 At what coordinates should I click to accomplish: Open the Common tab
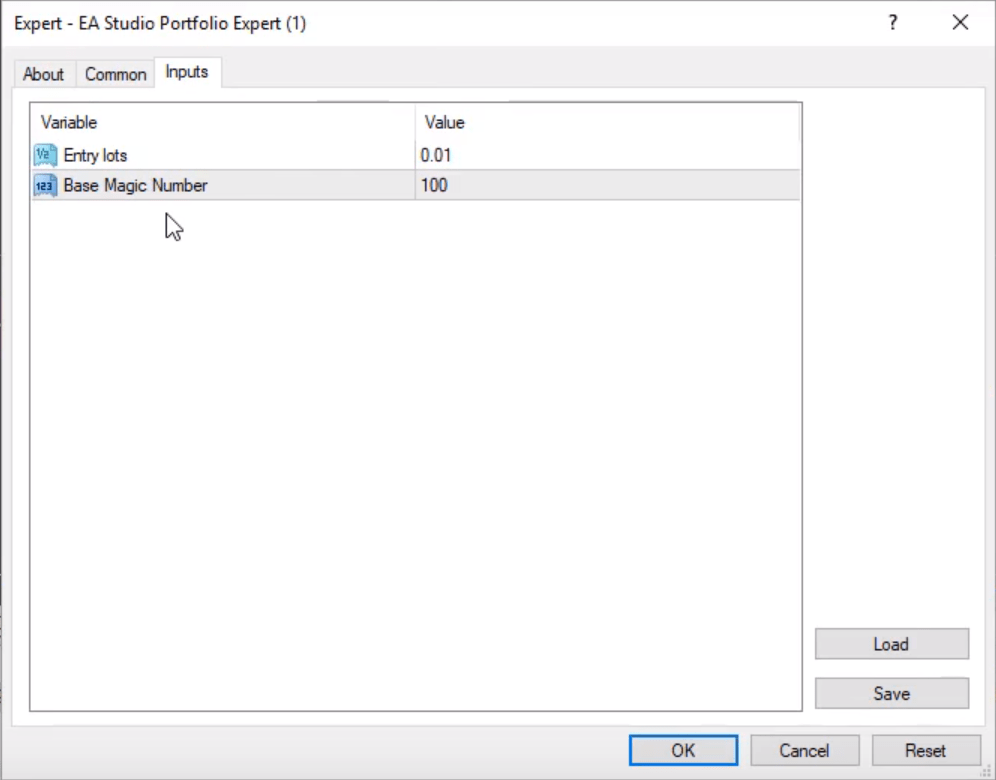[x=115, y=74]
